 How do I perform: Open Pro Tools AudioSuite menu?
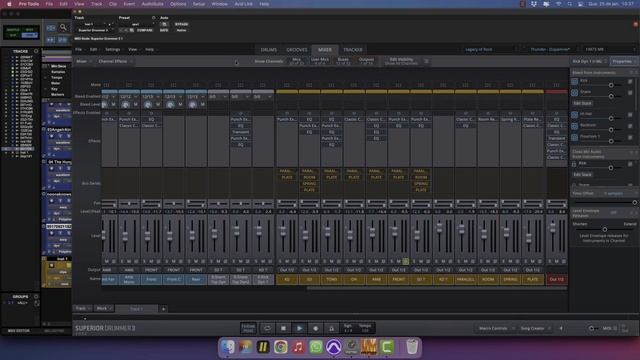tap(152, 4)
